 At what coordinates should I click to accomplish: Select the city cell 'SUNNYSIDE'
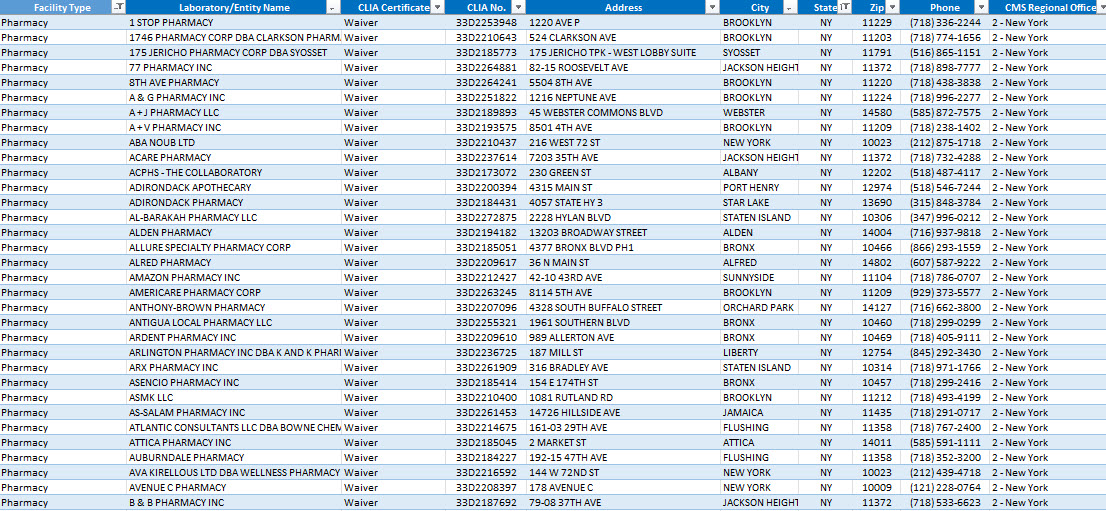click(x=762, y=277)
